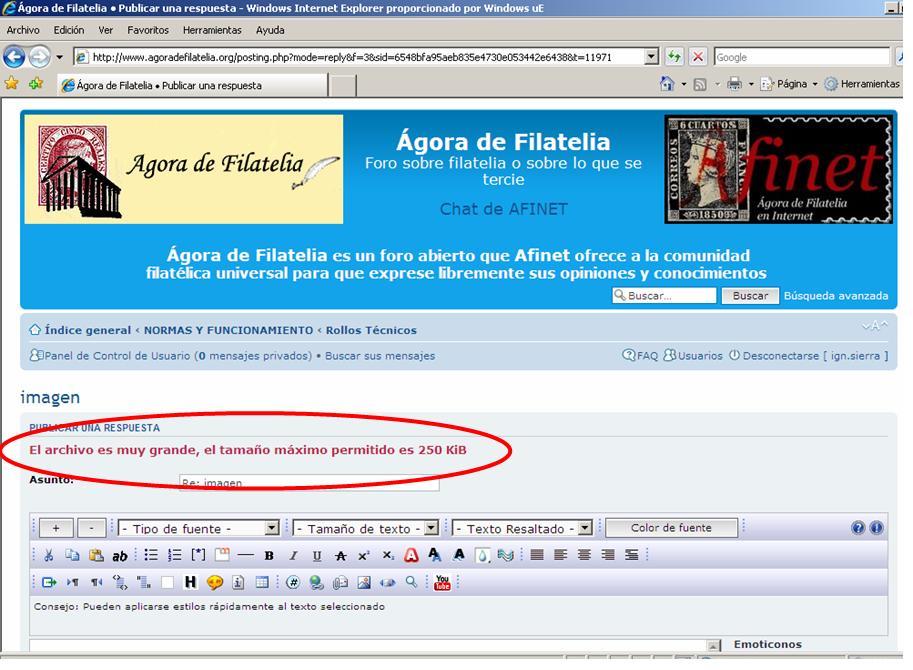The image size is (913, 670).
Task: Insert a horizontal line rule
Action: pyautogui.click(x=246, y=555)
